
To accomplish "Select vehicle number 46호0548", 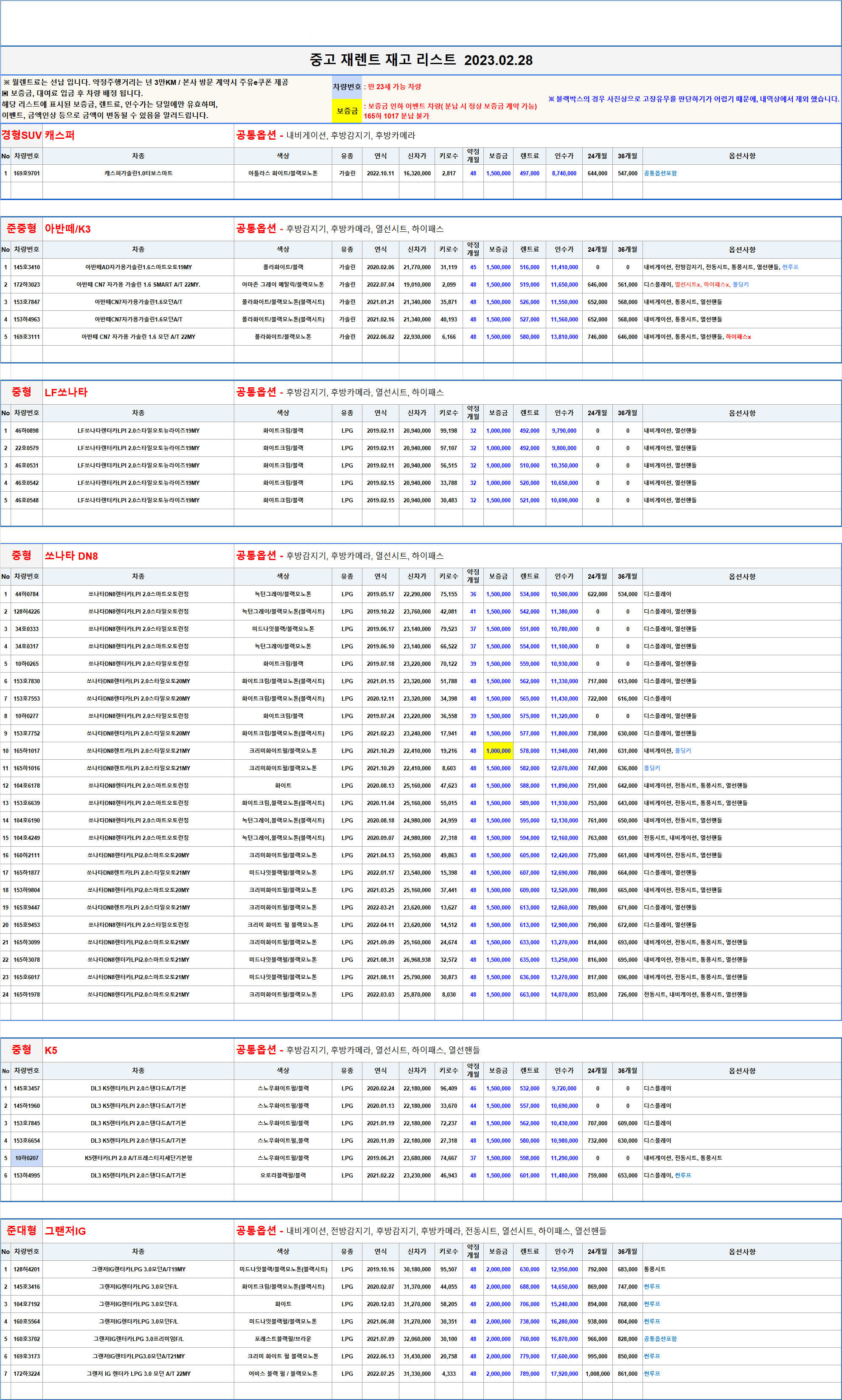I will click(27, 500).
